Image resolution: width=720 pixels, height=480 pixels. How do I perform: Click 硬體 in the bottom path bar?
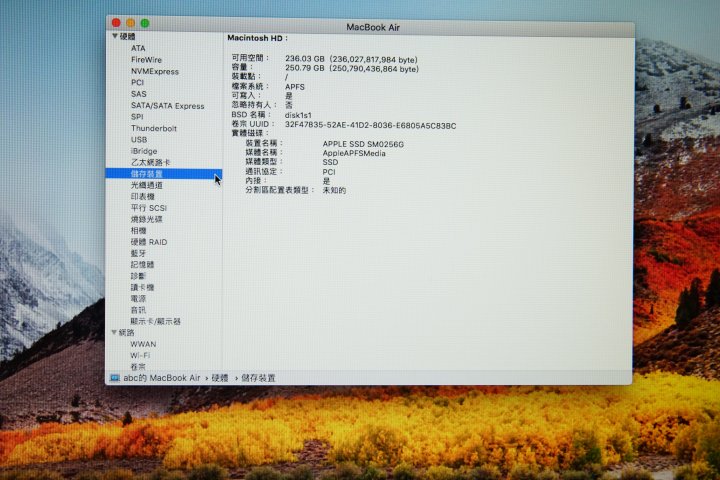coord(220,378)
